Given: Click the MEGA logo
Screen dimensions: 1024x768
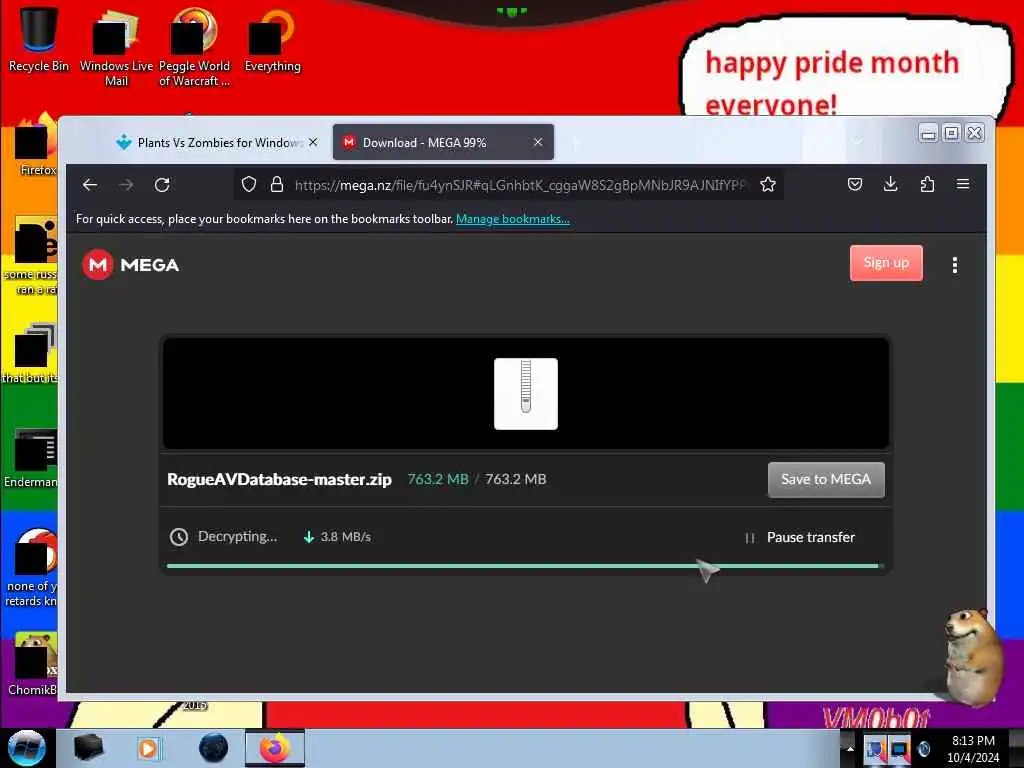Looking at the screenshot, I should (x=131, y=264).
